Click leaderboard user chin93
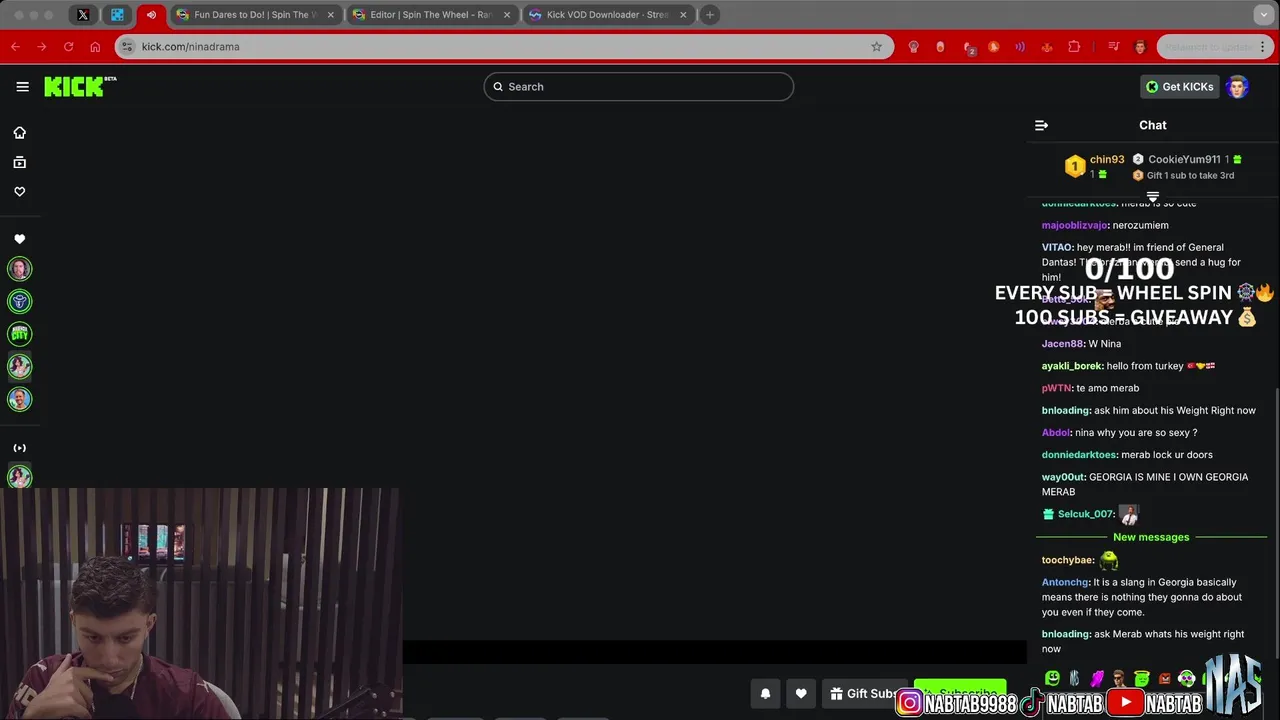The image size is (1280, 720). pos(1107,160)
